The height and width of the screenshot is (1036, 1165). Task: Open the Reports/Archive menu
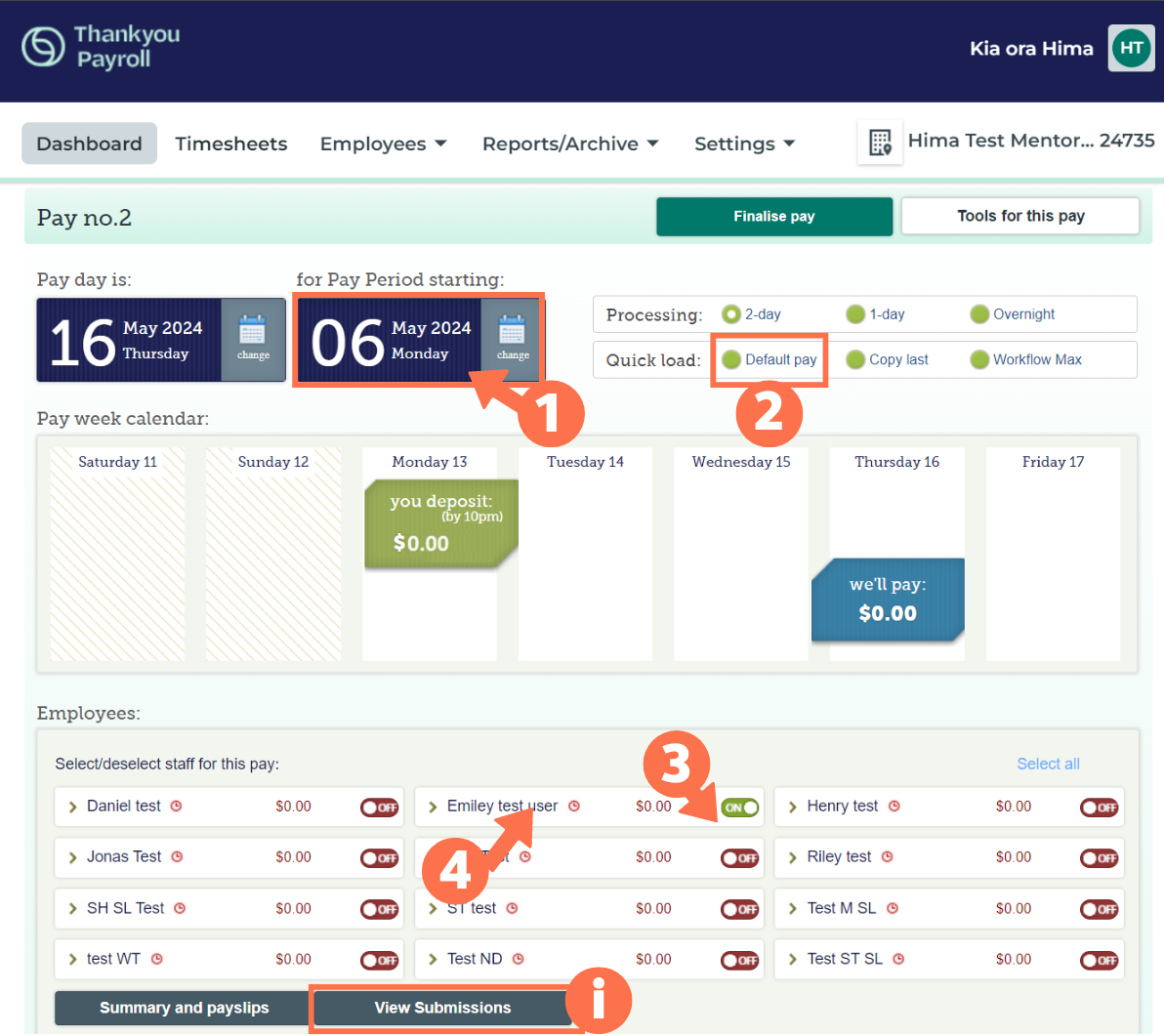[570, 144]
